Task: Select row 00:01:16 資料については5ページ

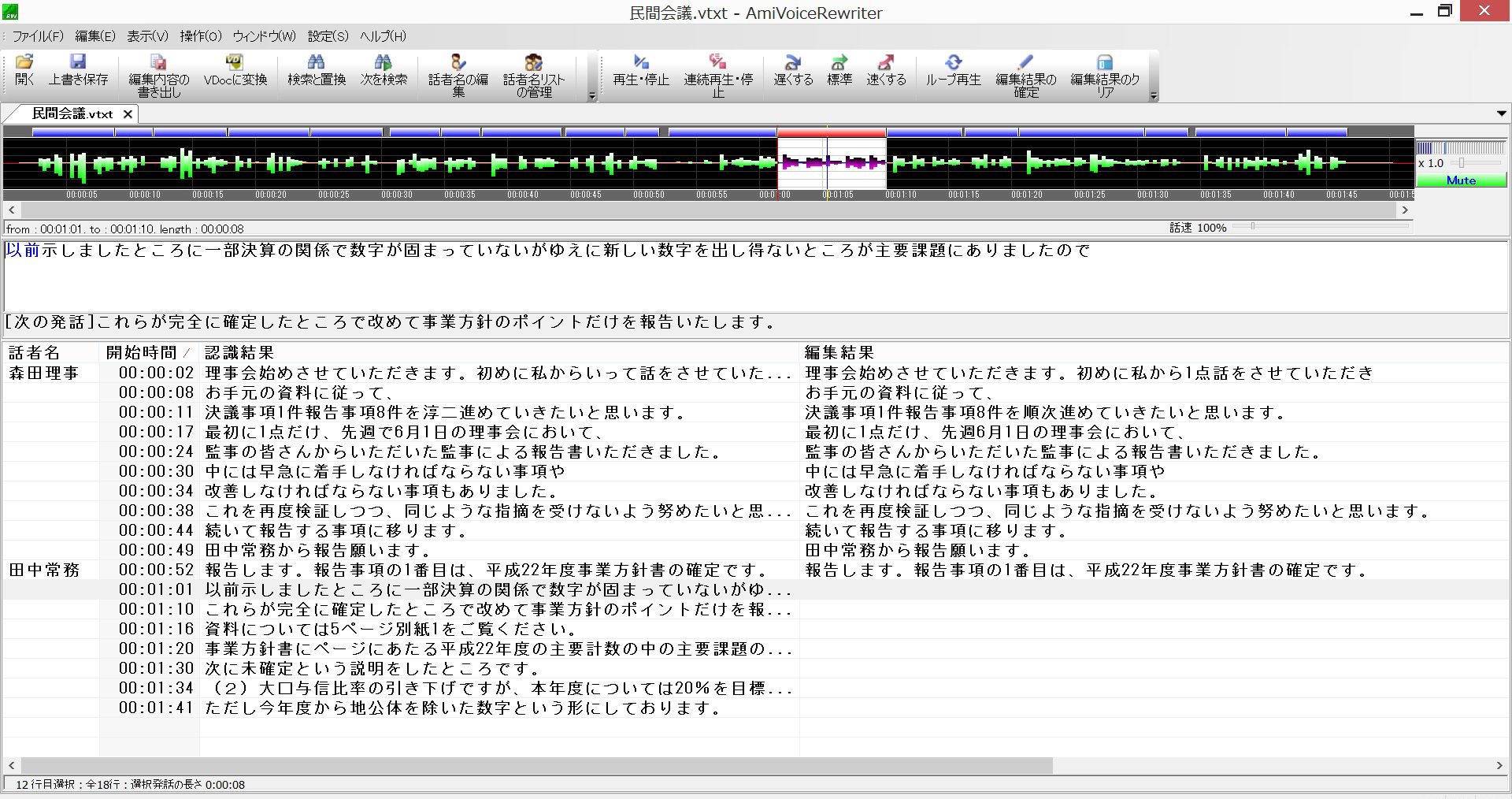Action: point(756,629)
